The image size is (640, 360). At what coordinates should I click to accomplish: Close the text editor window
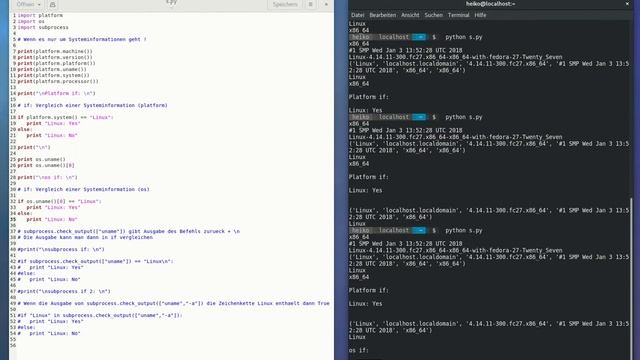(326, 4)
